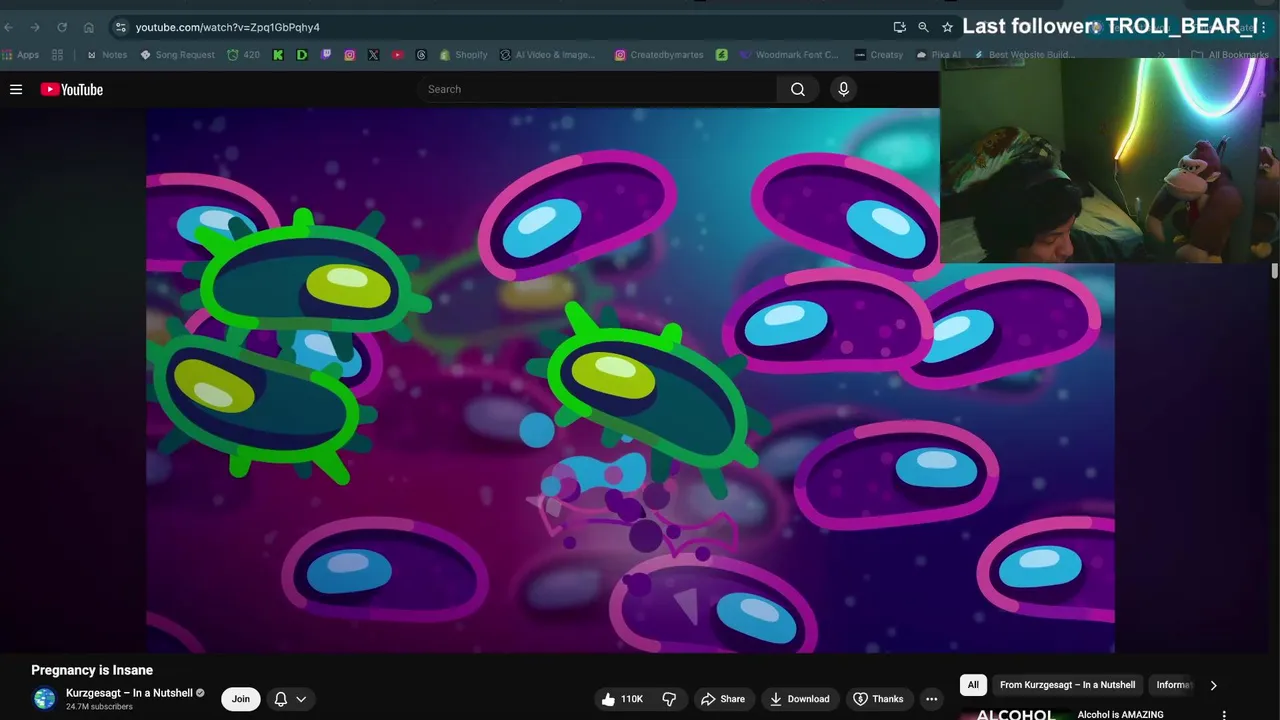Open the Alcohol is AMAZING suggested thumbnail
1280x720 pixels.
tap(1015, 714)
